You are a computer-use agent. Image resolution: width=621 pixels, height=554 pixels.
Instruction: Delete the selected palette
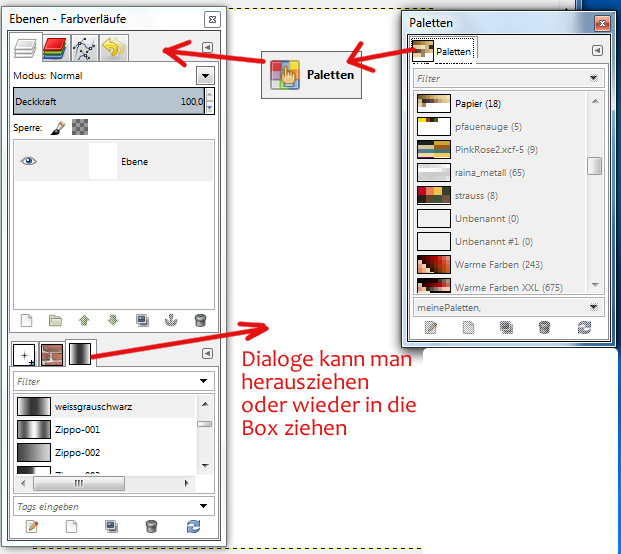[x=545, y=327]
